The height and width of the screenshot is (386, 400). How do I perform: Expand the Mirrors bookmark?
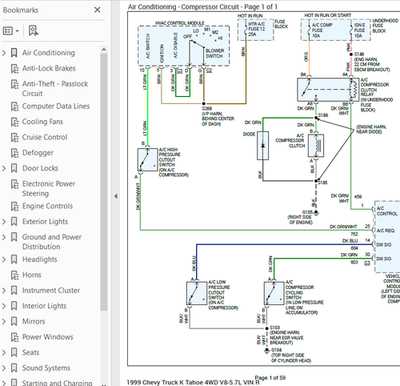click(4, 322)
